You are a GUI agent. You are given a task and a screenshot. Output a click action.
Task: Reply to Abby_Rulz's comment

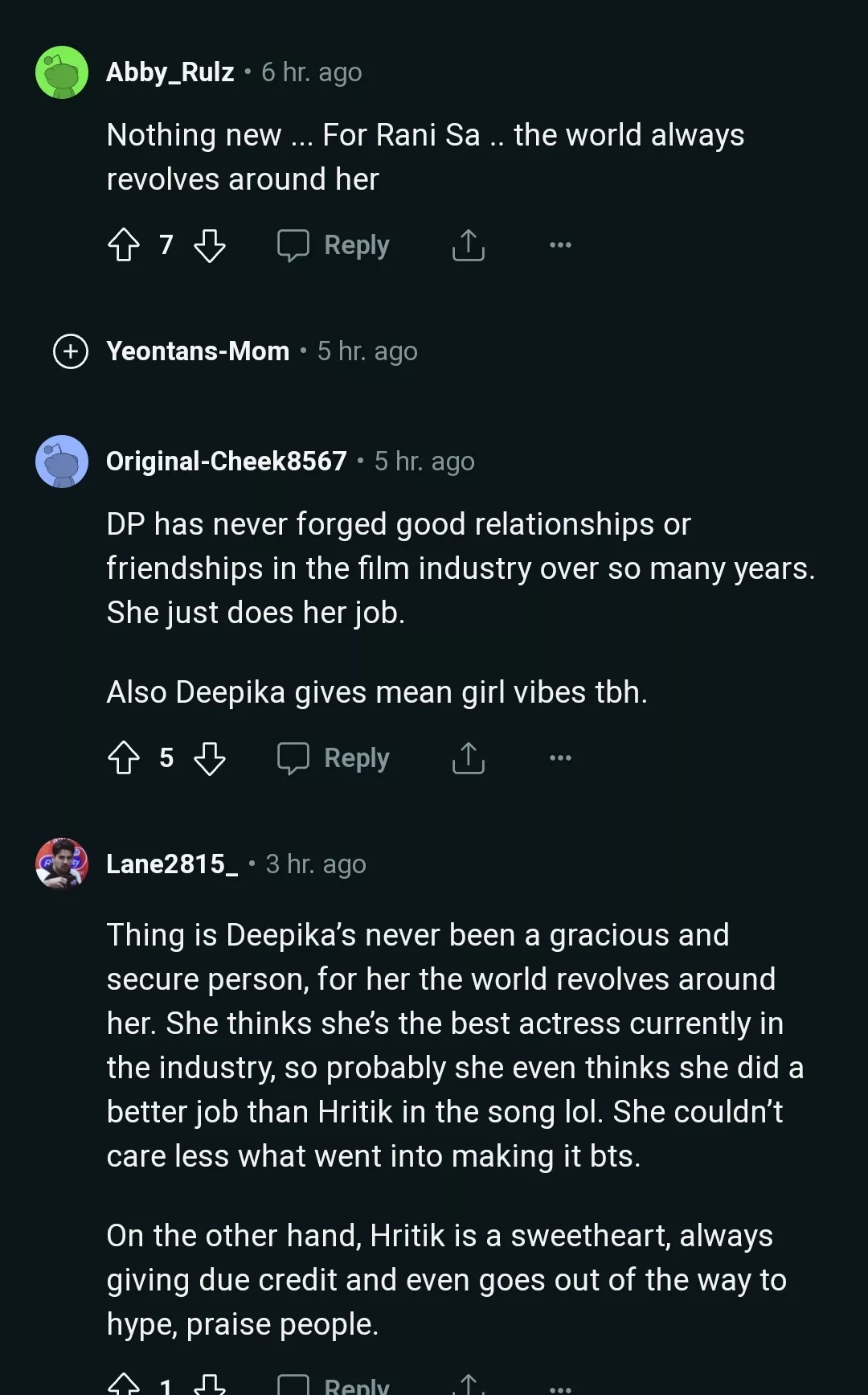click(x=334, y=244)
